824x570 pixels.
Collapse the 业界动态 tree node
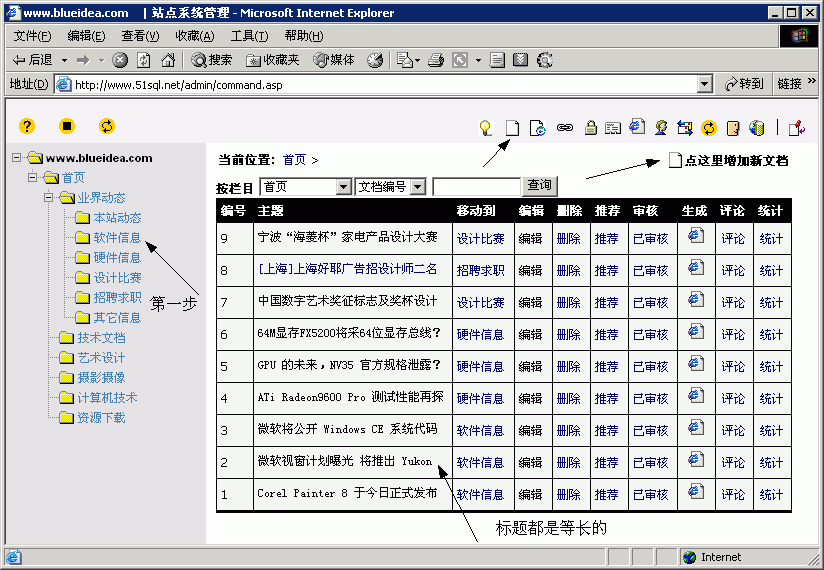coord(48,198)
